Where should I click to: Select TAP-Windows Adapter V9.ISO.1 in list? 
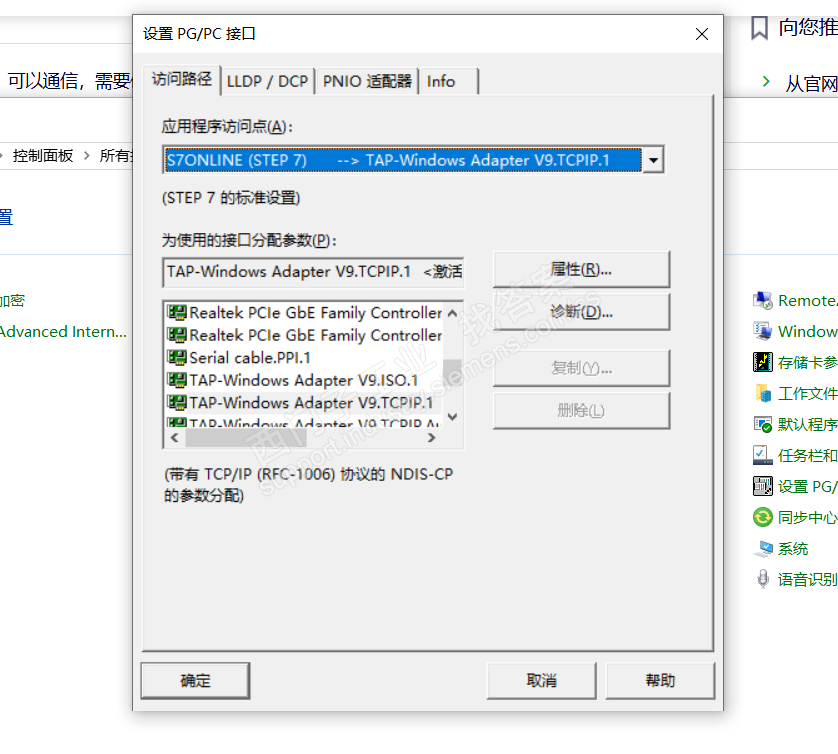304,380
